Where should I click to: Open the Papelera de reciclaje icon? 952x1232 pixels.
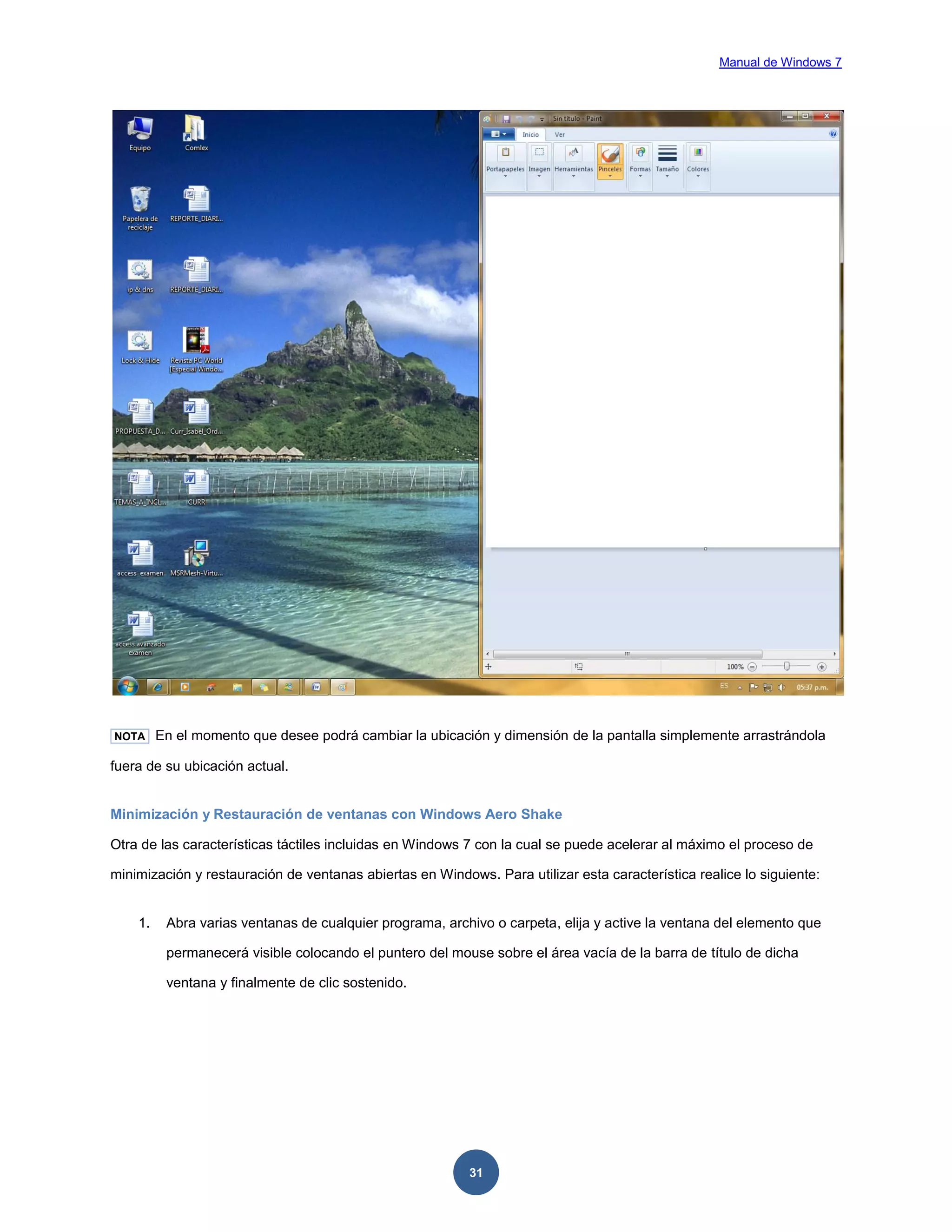pyautogui.click(x=140, y=208)
